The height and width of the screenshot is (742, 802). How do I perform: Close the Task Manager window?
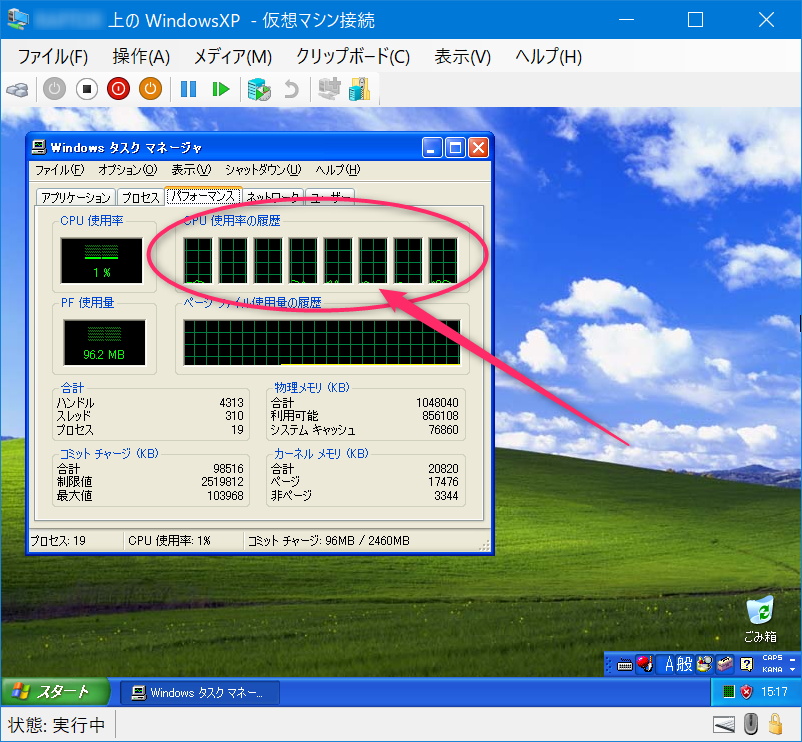click(478, 148)
